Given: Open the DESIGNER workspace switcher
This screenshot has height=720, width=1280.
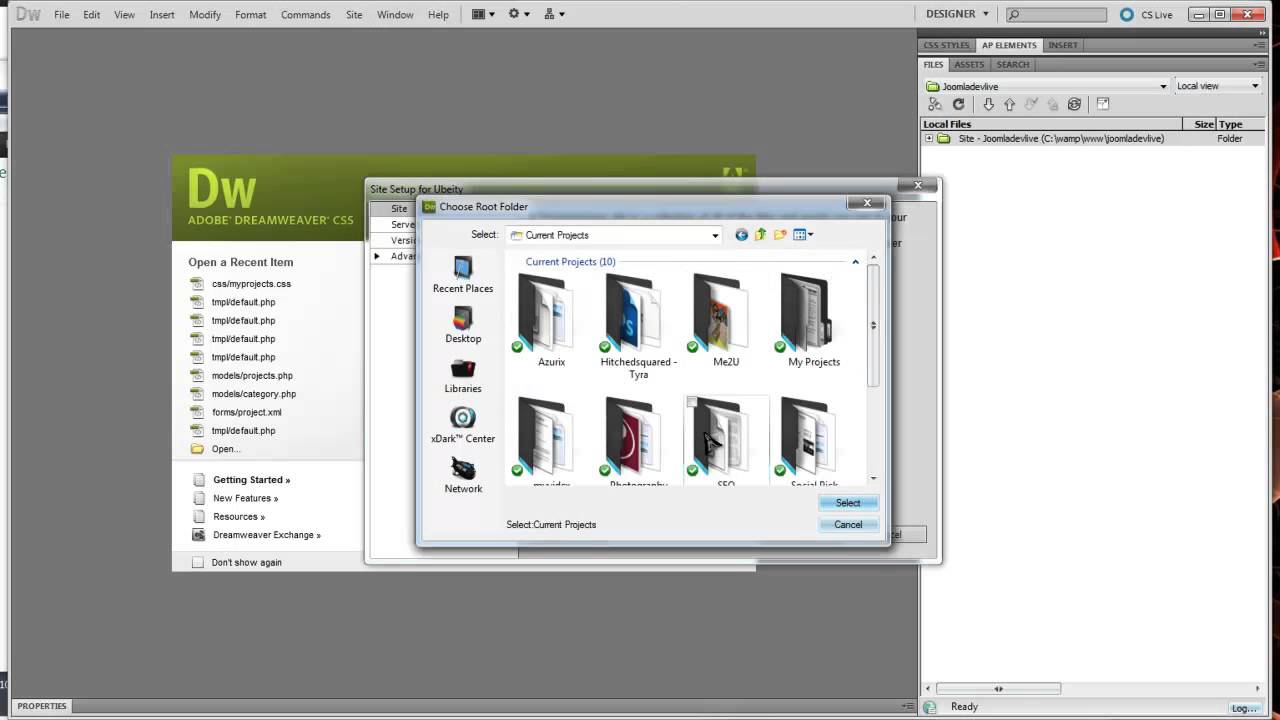Looking at the screenshot, I should coord(958,14).
